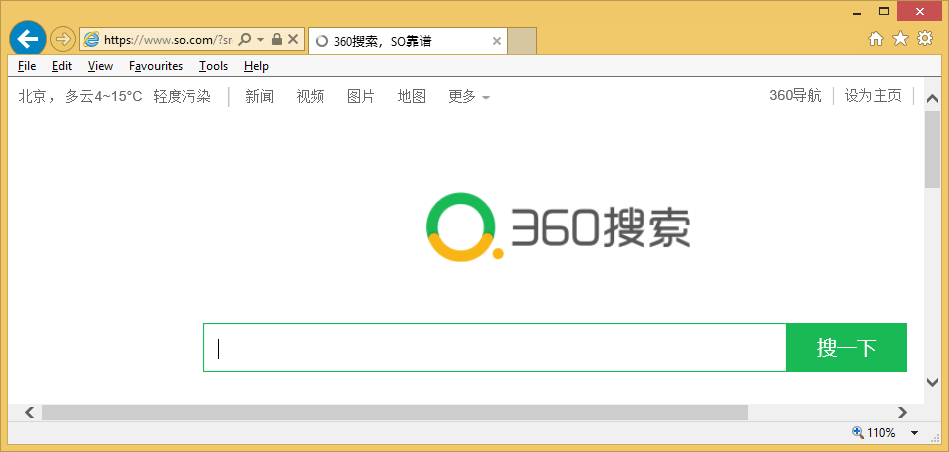
Task: Click the 110% zoom level button
Action: tap(874, 433)
